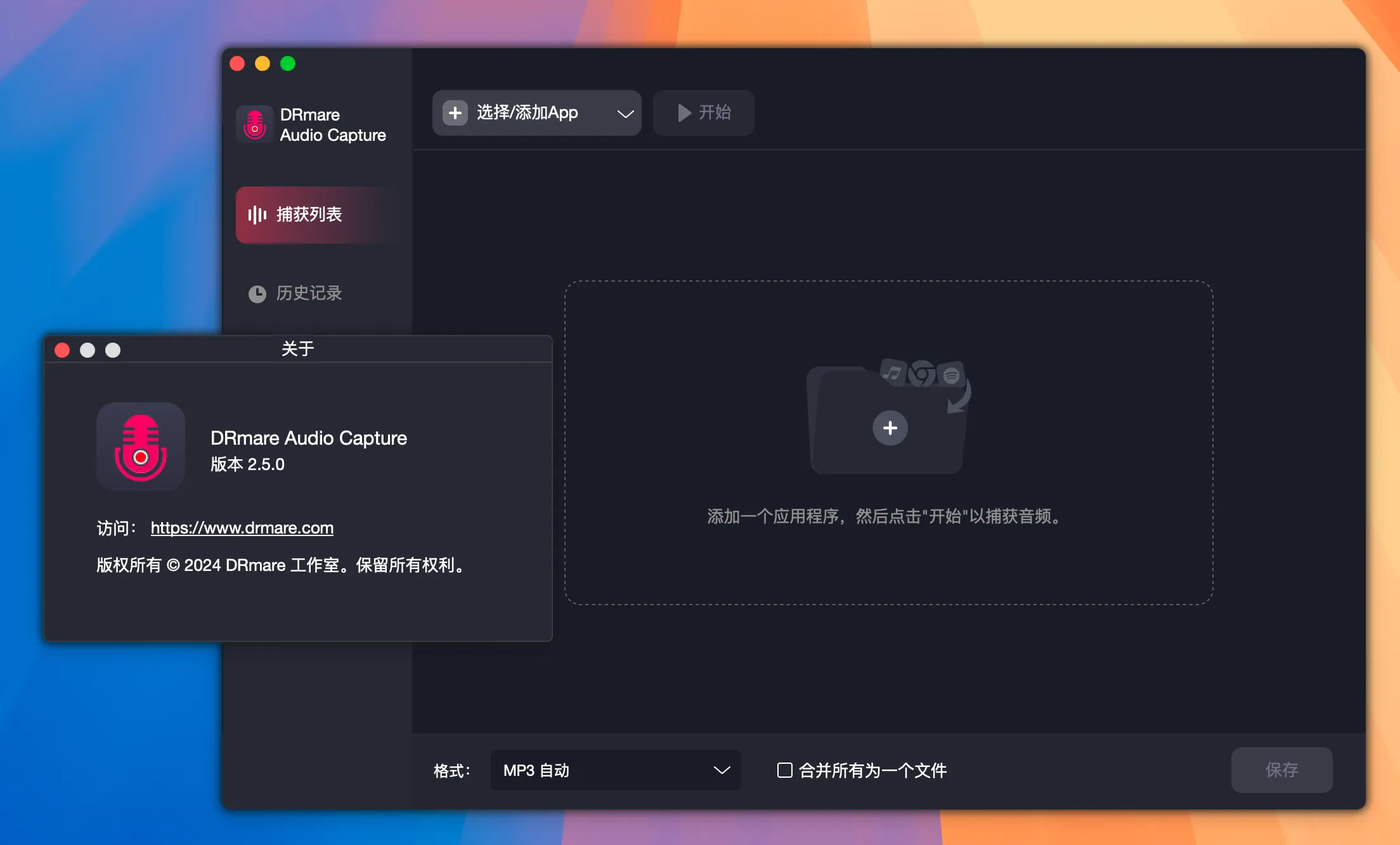Click the 格式: label
The width and height of the screenshot is (1400, 845).
tap(451, 771)
